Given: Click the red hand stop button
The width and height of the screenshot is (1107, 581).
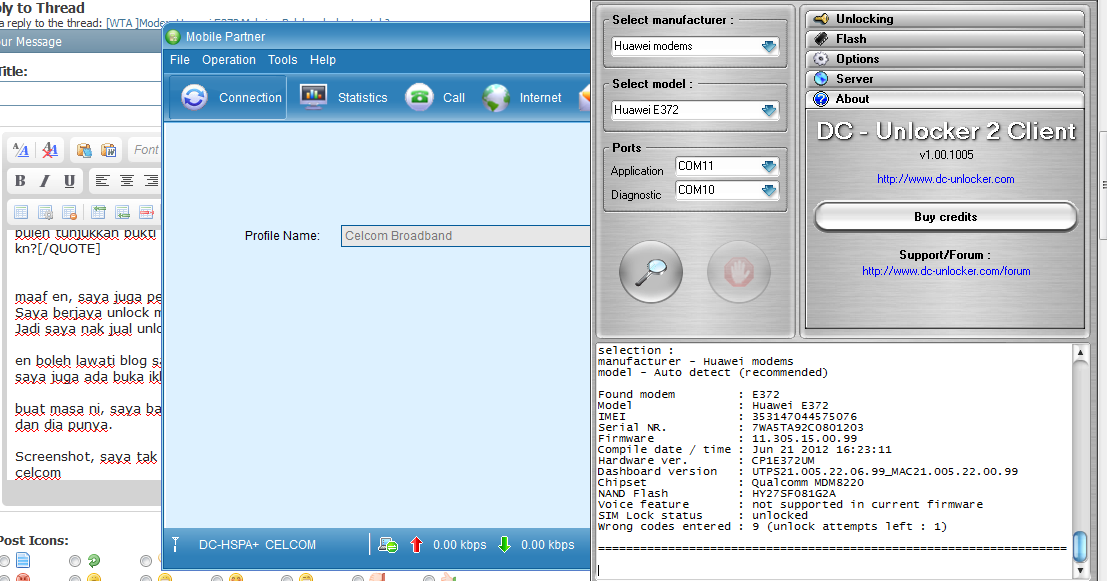Looking at the screenshot, I should (738, 272).
